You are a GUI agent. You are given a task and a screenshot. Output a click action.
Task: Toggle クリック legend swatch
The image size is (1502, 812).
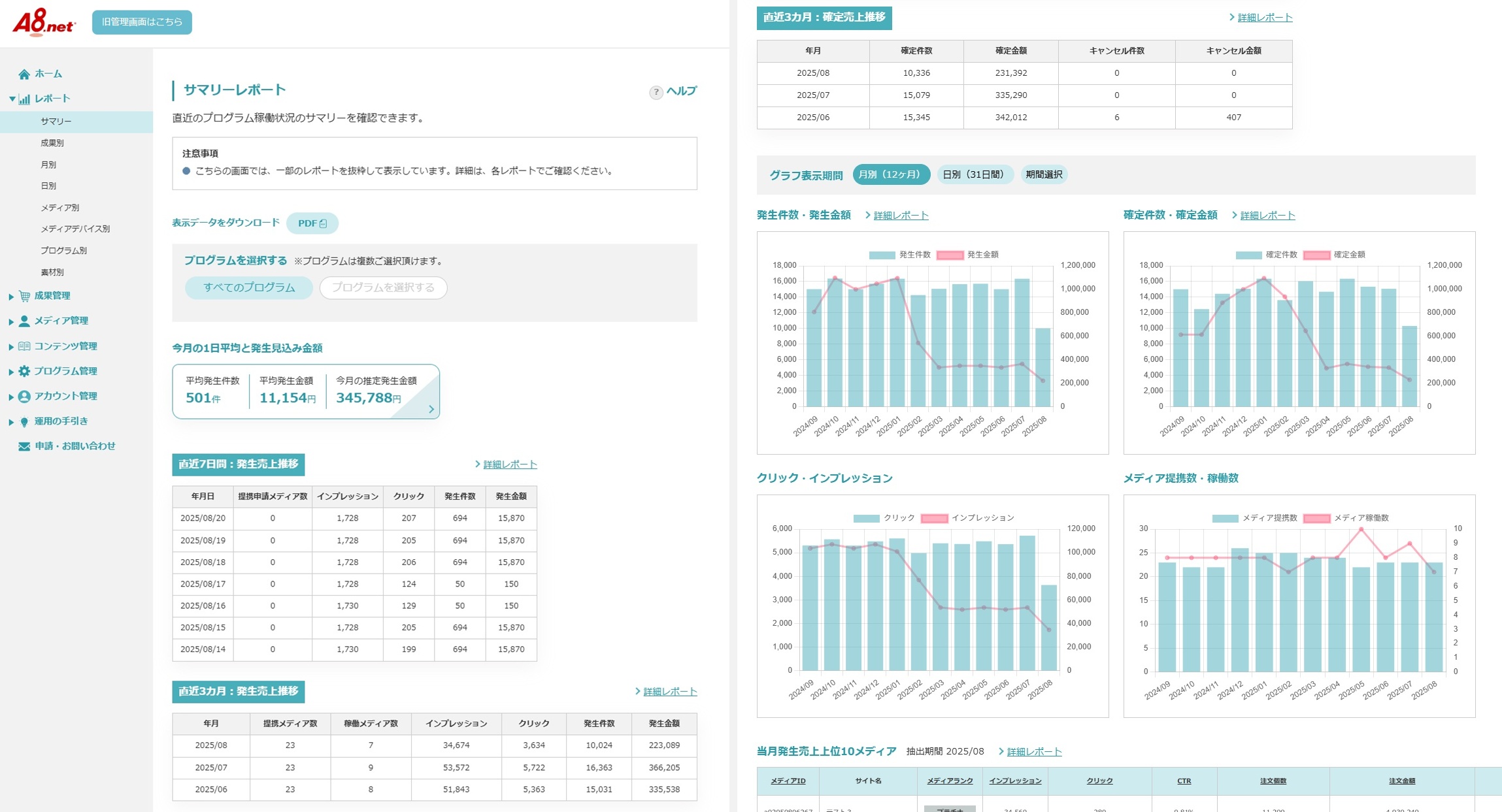(866, 519)
